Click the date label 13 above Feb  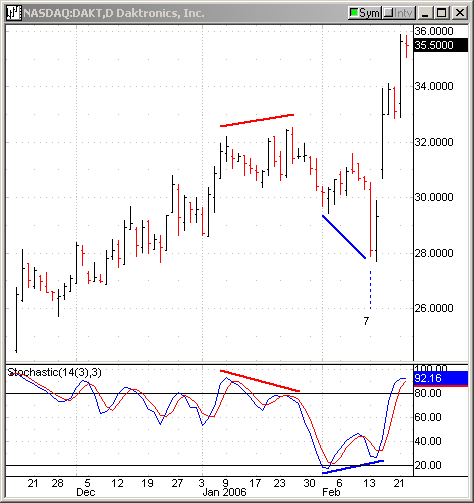(369, 483)
